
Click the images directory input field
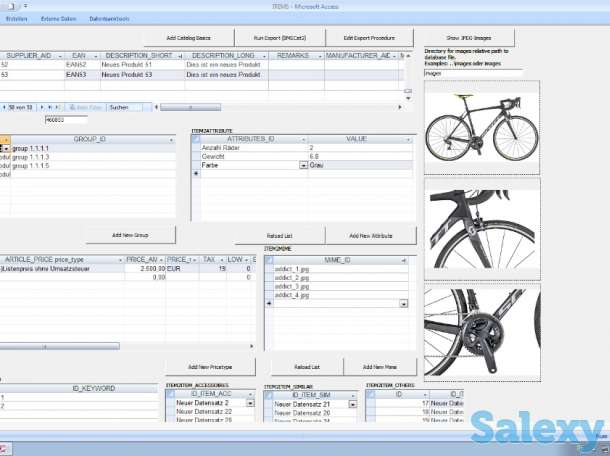[x=473, y=73]
